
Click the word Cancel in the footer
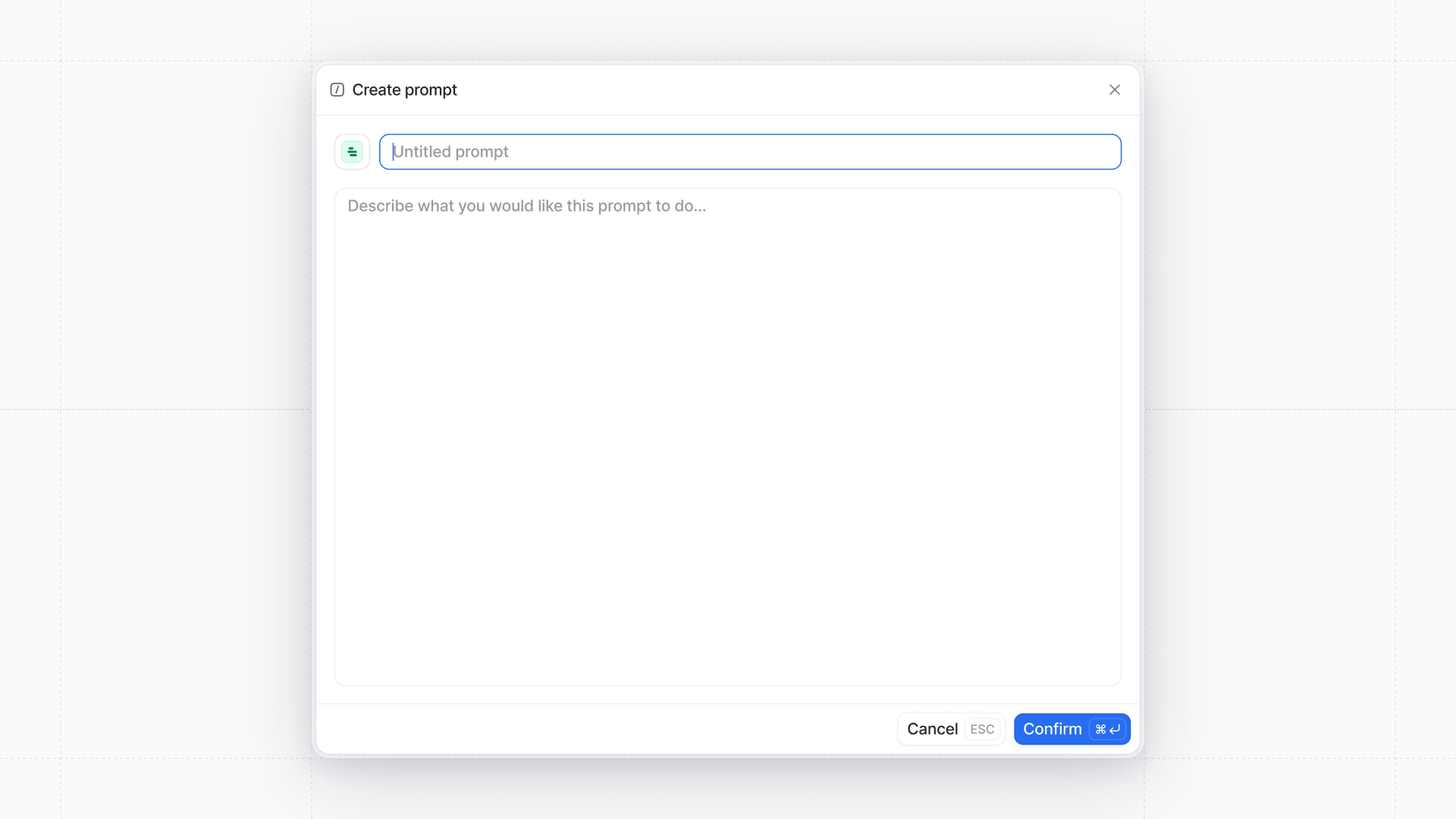(x=932, y=729)
